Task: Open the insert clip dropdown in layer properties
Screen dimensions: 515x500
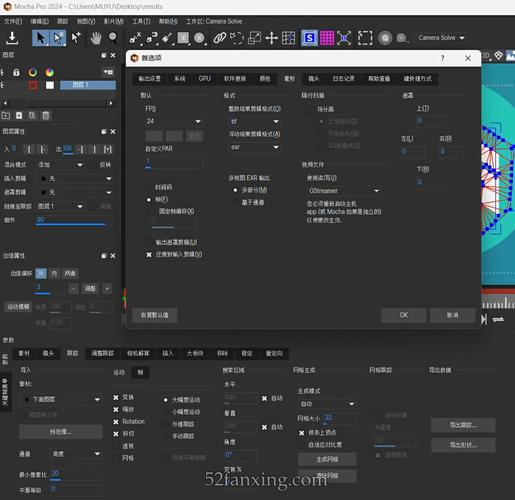Action: coord(75,179)
